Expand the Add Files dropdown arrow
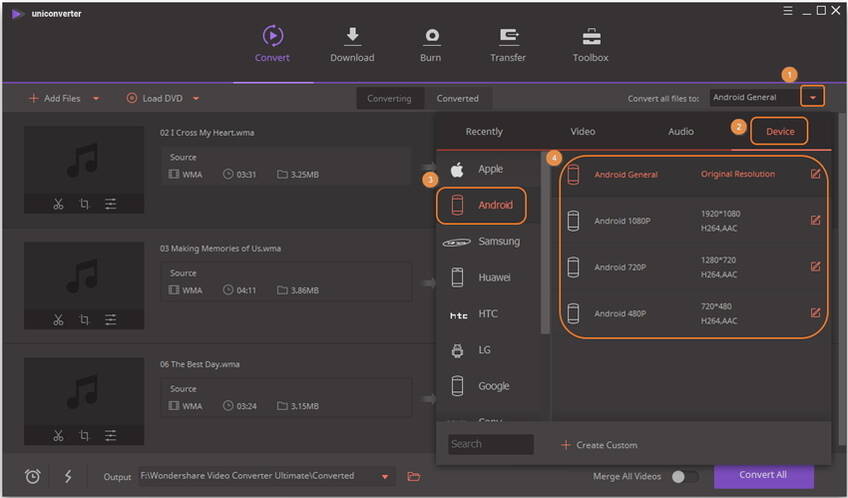The height and width of the screenshot is (498, 848). [96, 98]
